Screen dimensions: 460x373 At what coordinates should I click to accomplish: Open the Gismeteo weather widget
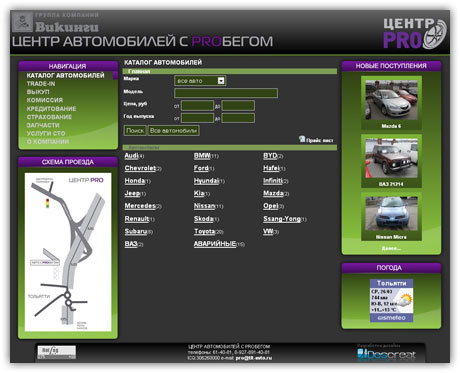click(x=391, y=301)
